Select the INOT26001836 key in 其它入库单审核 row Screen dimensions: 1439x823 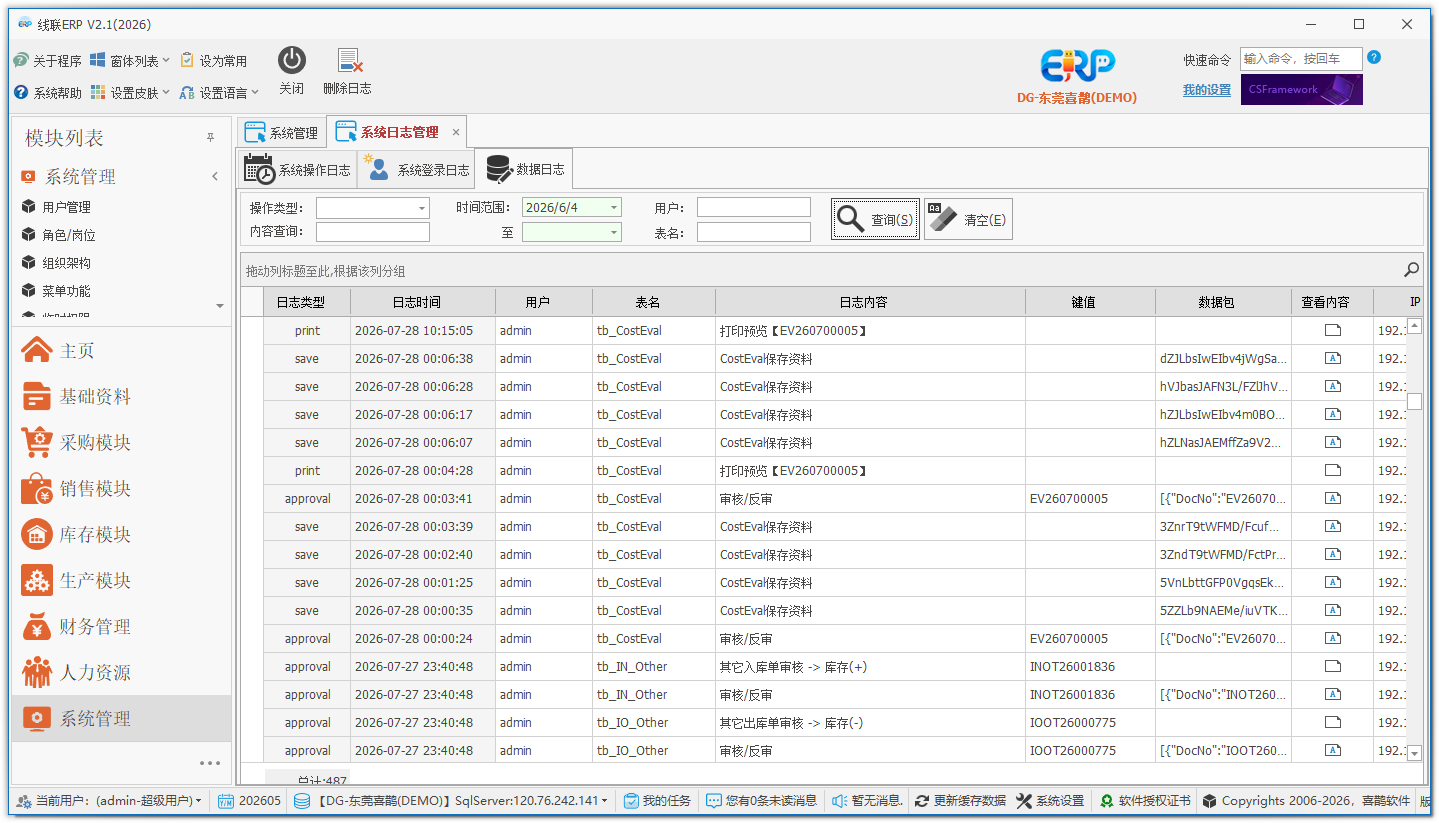pos(1090,667)
